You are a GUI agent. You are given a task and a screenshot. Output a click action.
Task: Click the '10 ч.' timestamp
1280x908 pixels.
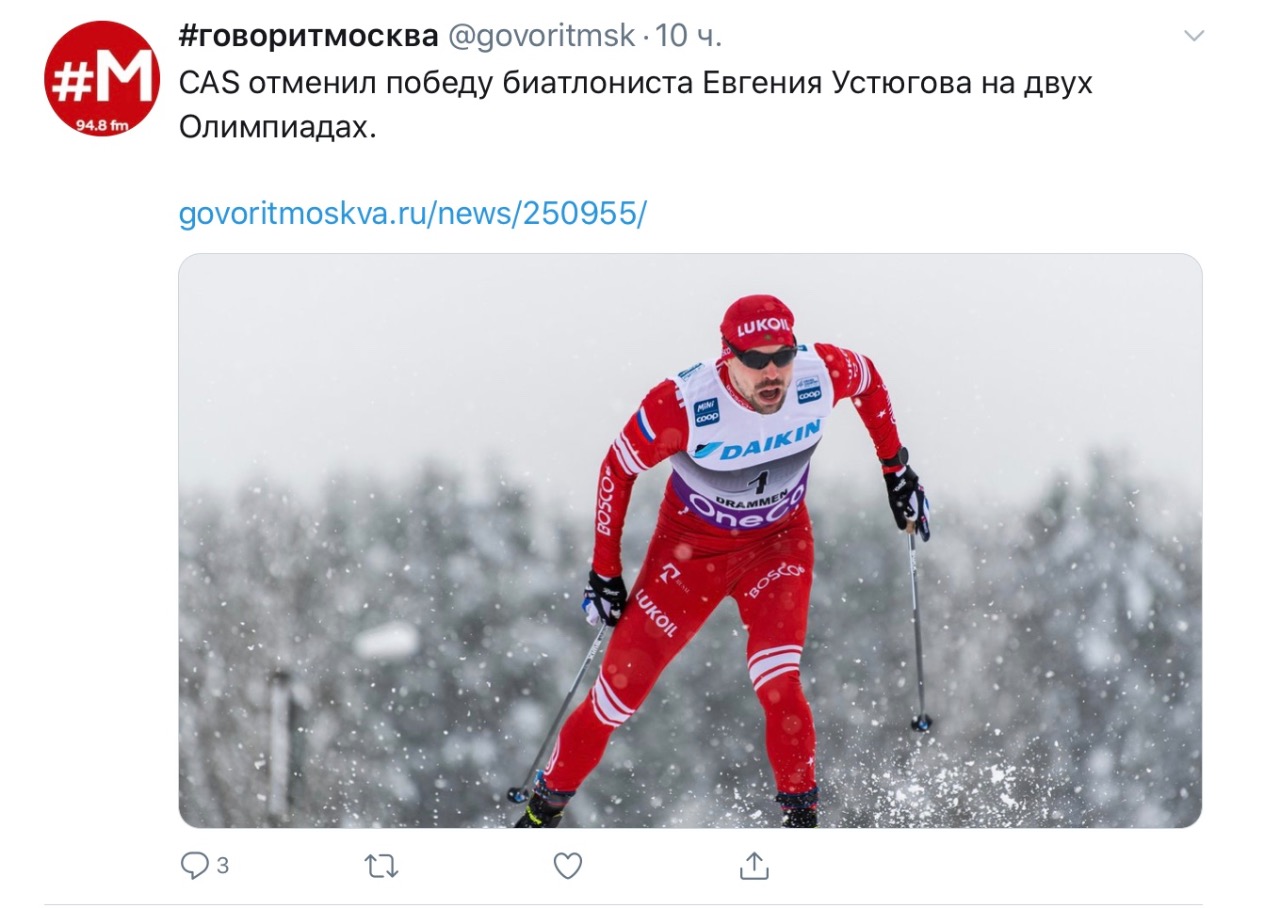689,36
